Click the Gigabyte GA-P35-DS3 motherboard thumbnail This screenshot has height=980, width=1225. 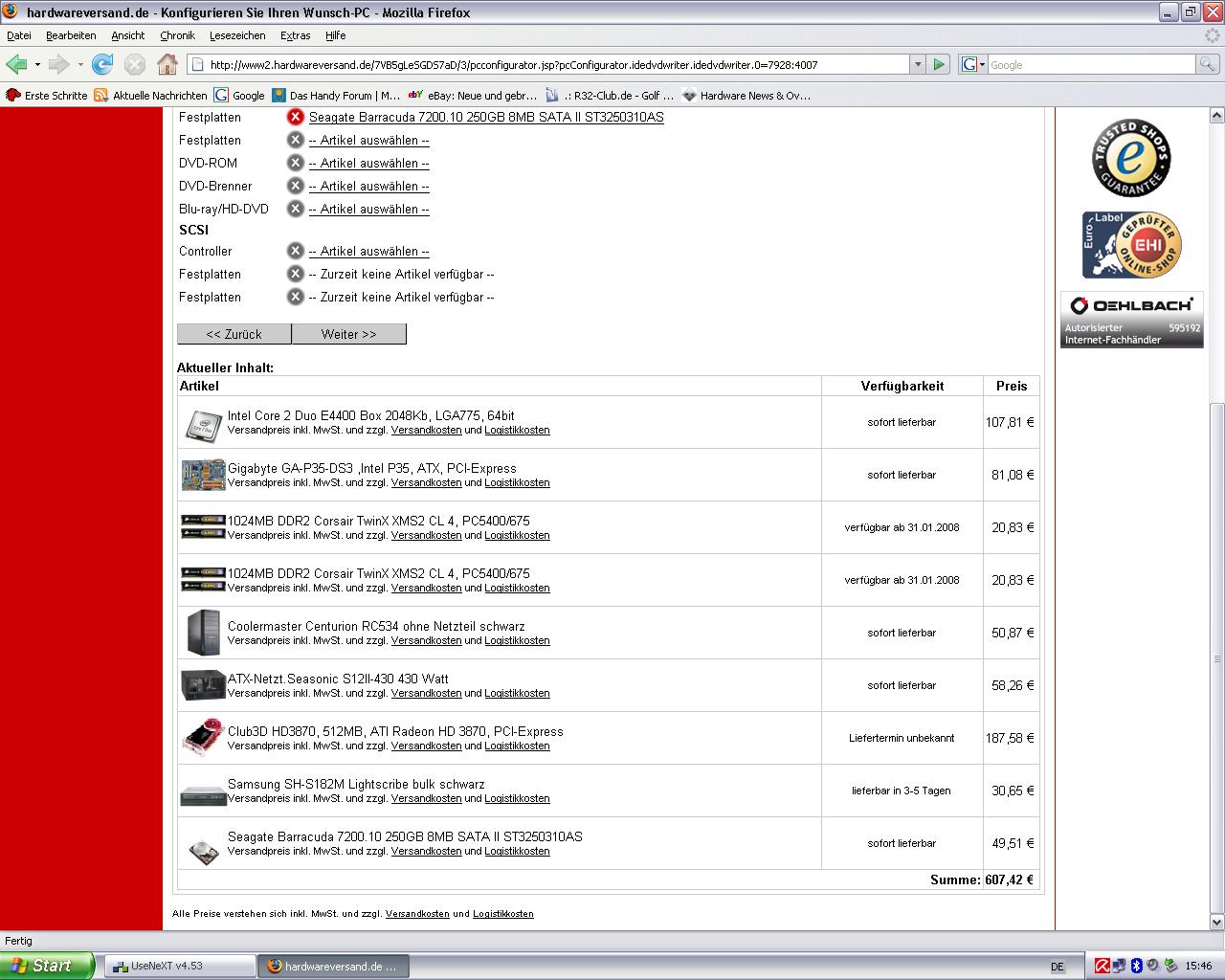[x=203, y=475]
